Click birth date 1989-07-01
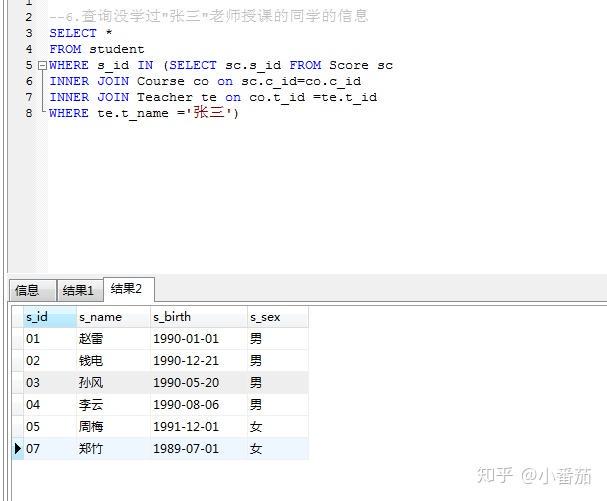The image size is (607, 501). click(x=199, y=449)
